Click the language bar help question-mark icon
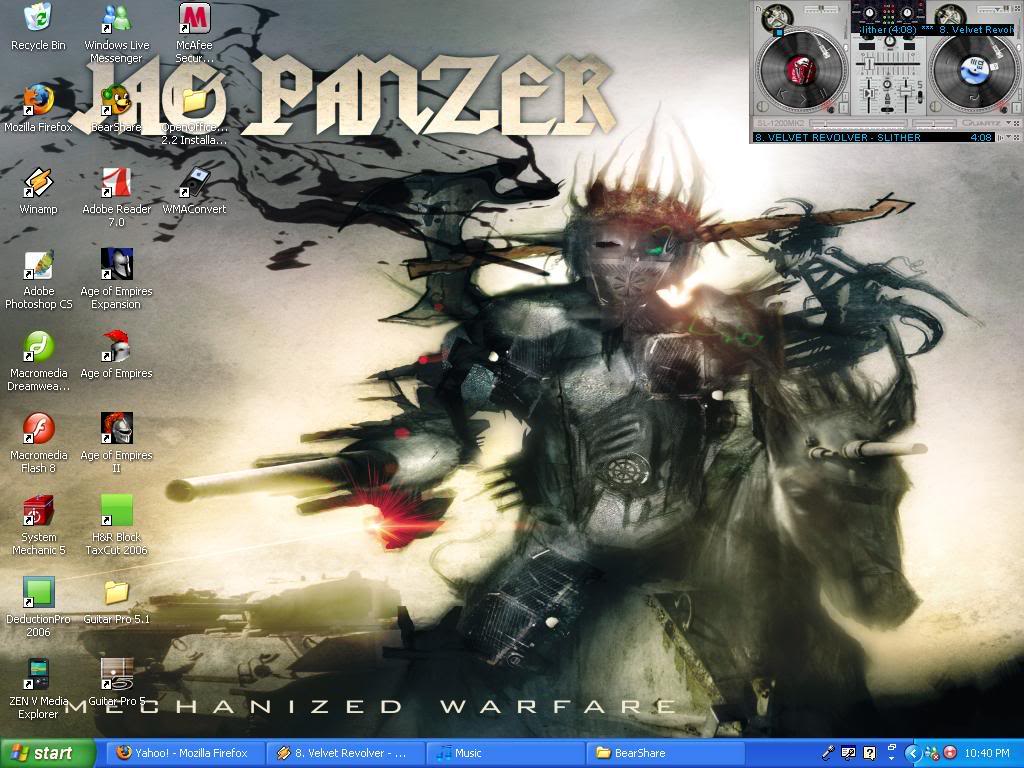Screen dimensions: 1024x768 coord(869,753)
